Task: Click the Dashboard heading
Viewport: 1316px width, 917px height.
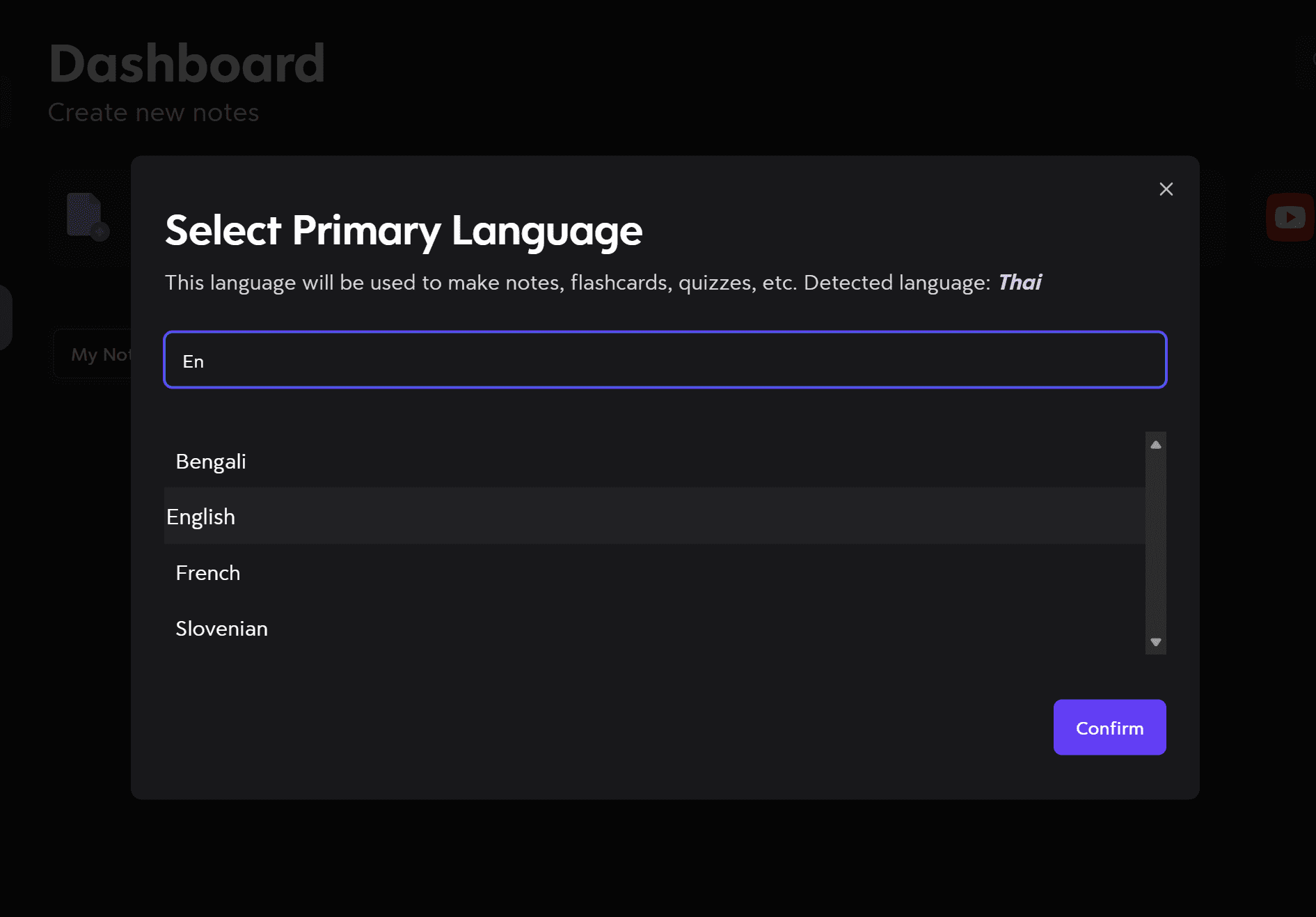Action: 187,64
